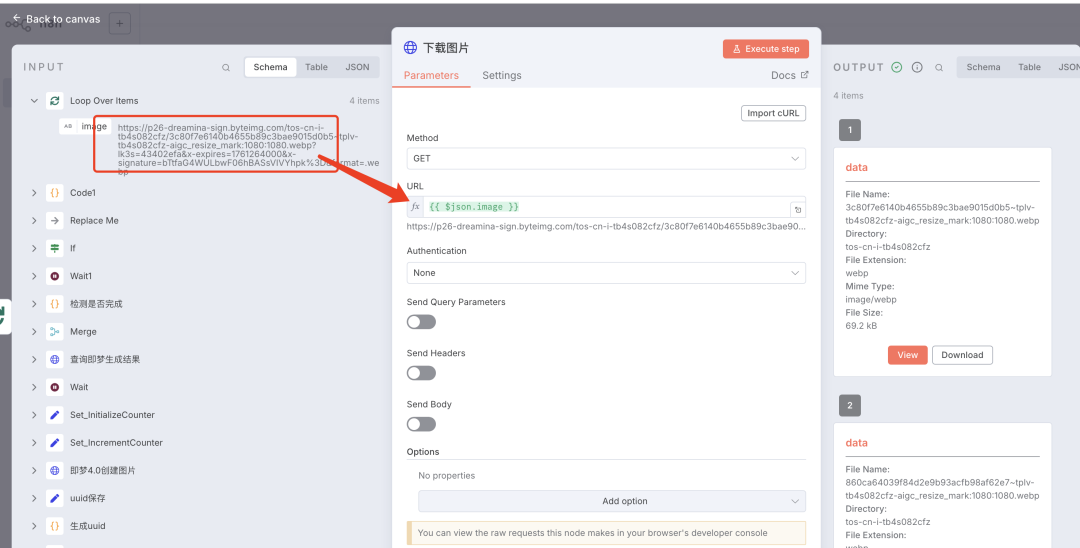Toggle the Send Body switch
The image size is (1080, 548).
[x=421, y=424]
